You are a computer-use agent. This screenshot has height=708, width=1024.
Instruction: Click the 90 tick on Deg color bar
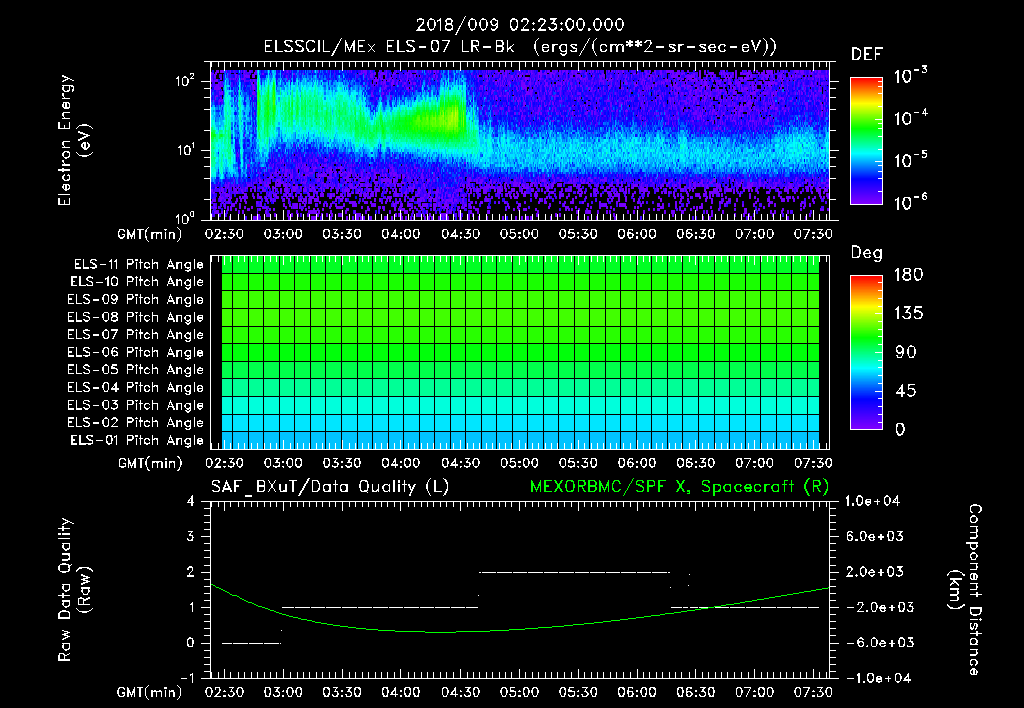point(906,353)
